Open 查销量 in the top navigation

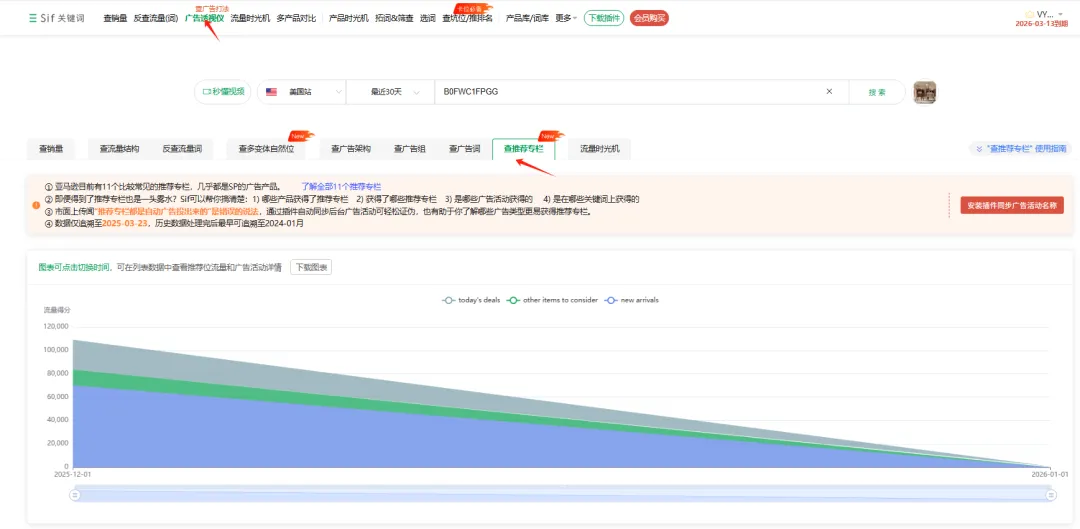115,19
